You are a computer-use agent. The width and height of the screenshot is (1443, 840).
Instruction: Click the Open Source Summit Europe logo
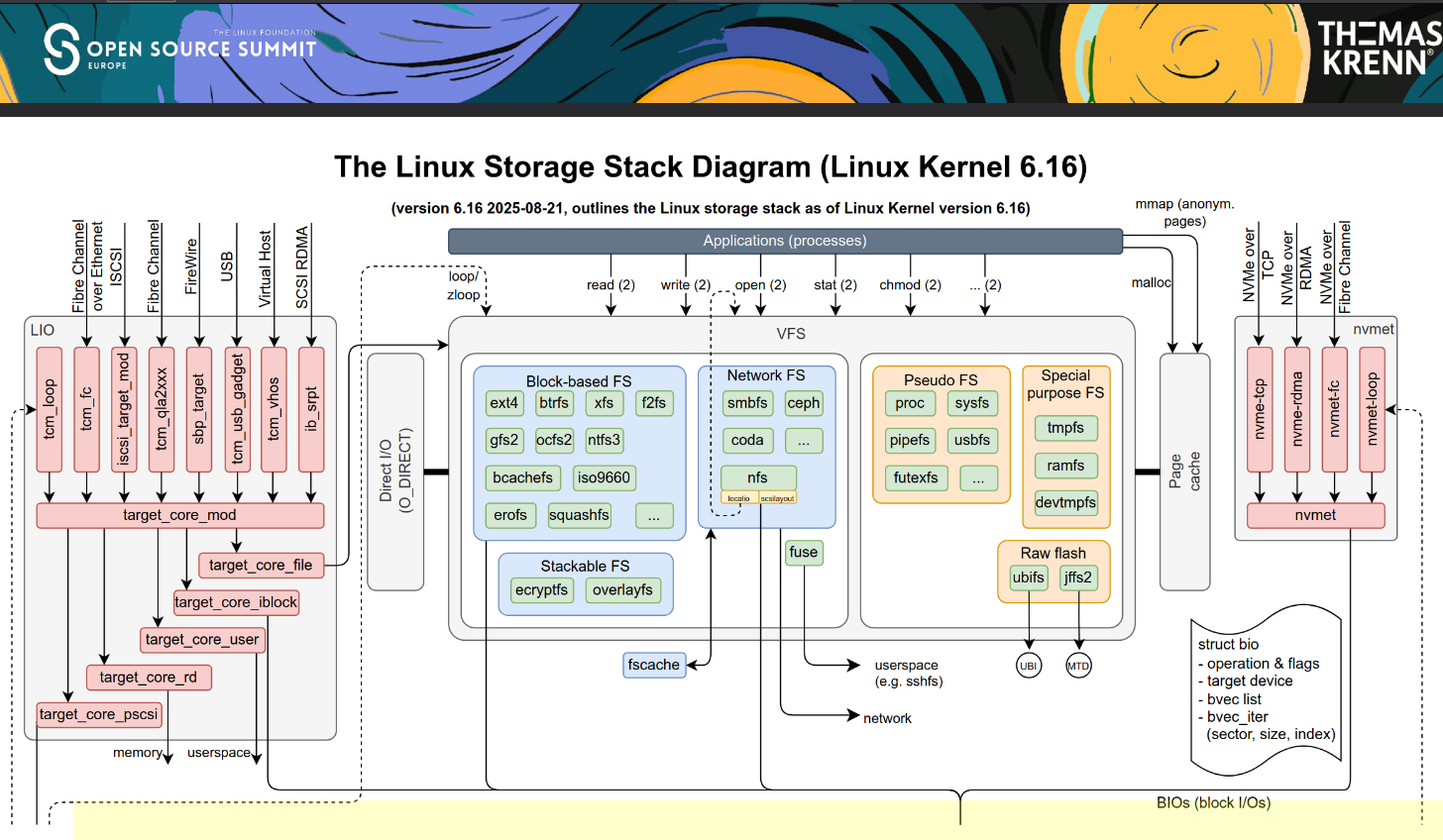point(179,50)
